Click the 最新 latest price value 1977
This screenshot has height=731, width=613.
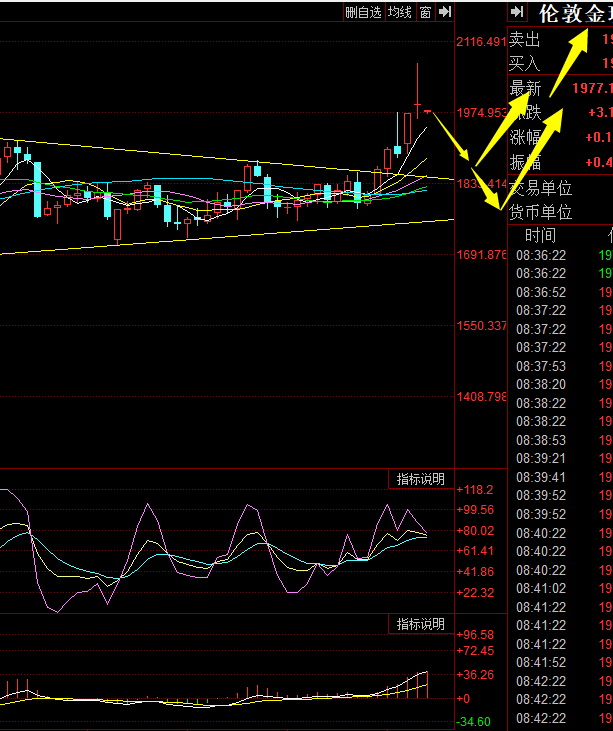click(591, 89)
